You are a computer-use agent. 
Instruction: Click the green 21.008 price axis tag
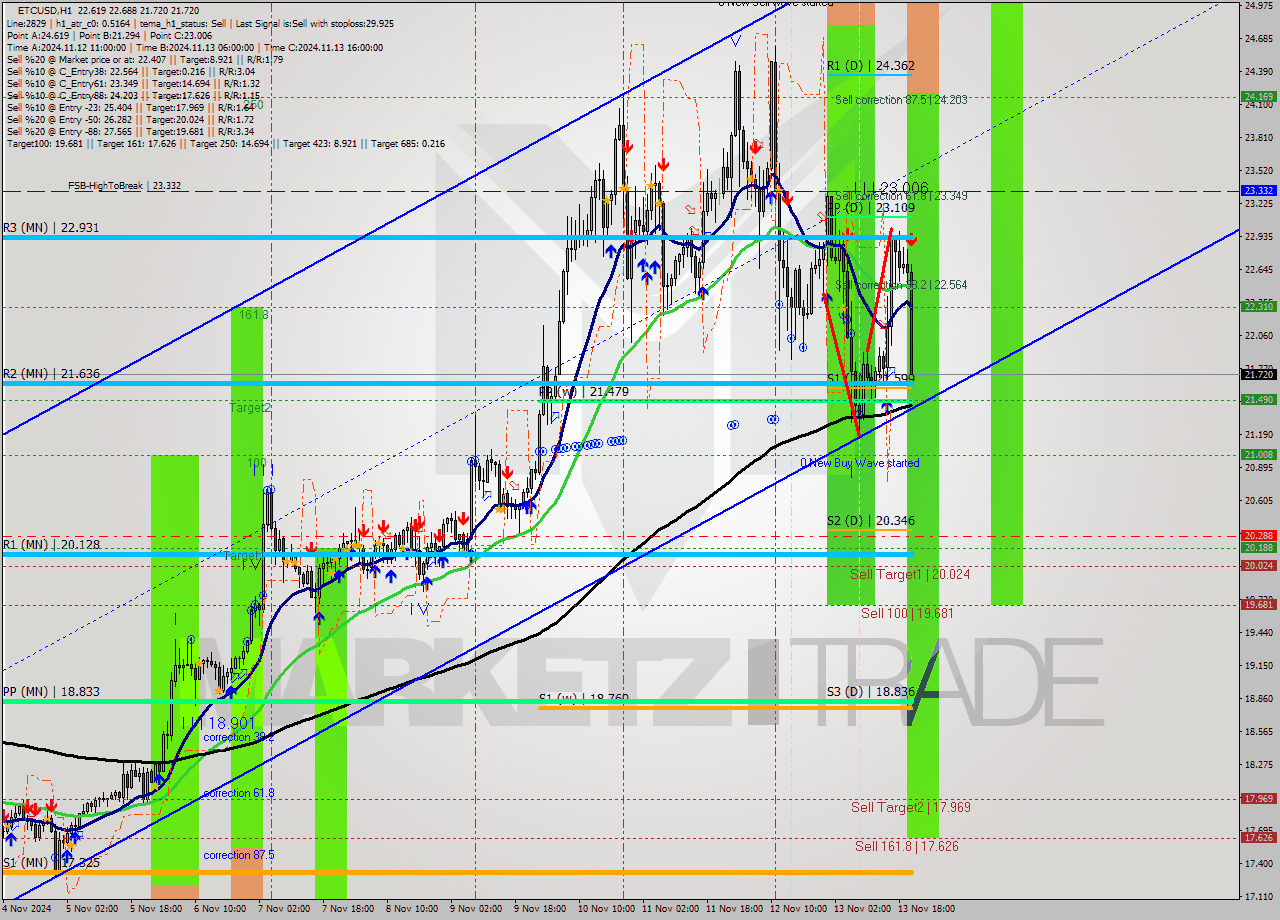[1258, 454]
